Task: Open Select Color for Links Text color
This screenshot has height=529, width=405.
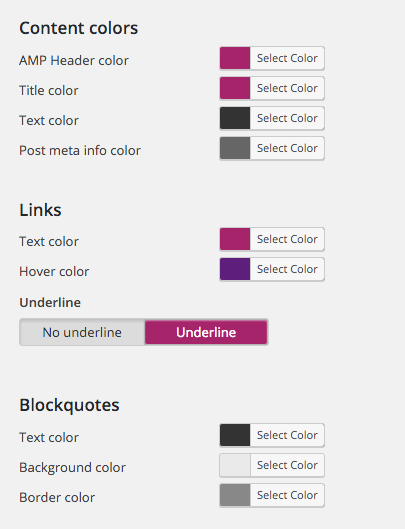Action: [x=287, y=239]
